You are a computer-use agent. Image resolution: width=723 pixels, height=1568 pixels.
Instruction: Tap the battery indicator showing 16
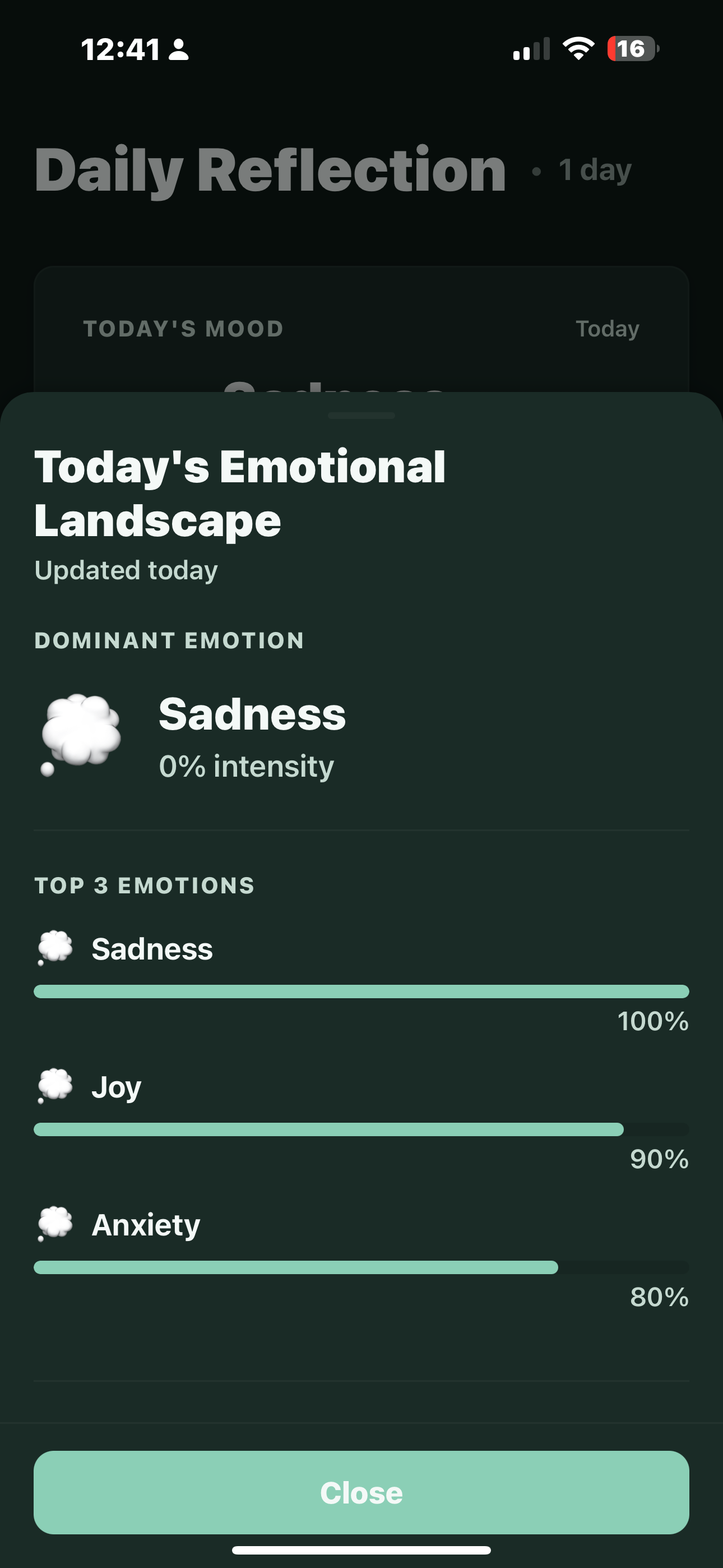[x=632, y=49]
